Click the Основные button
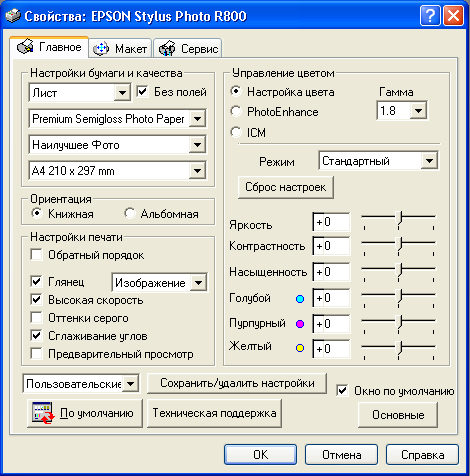 click(x=398, y=415)
